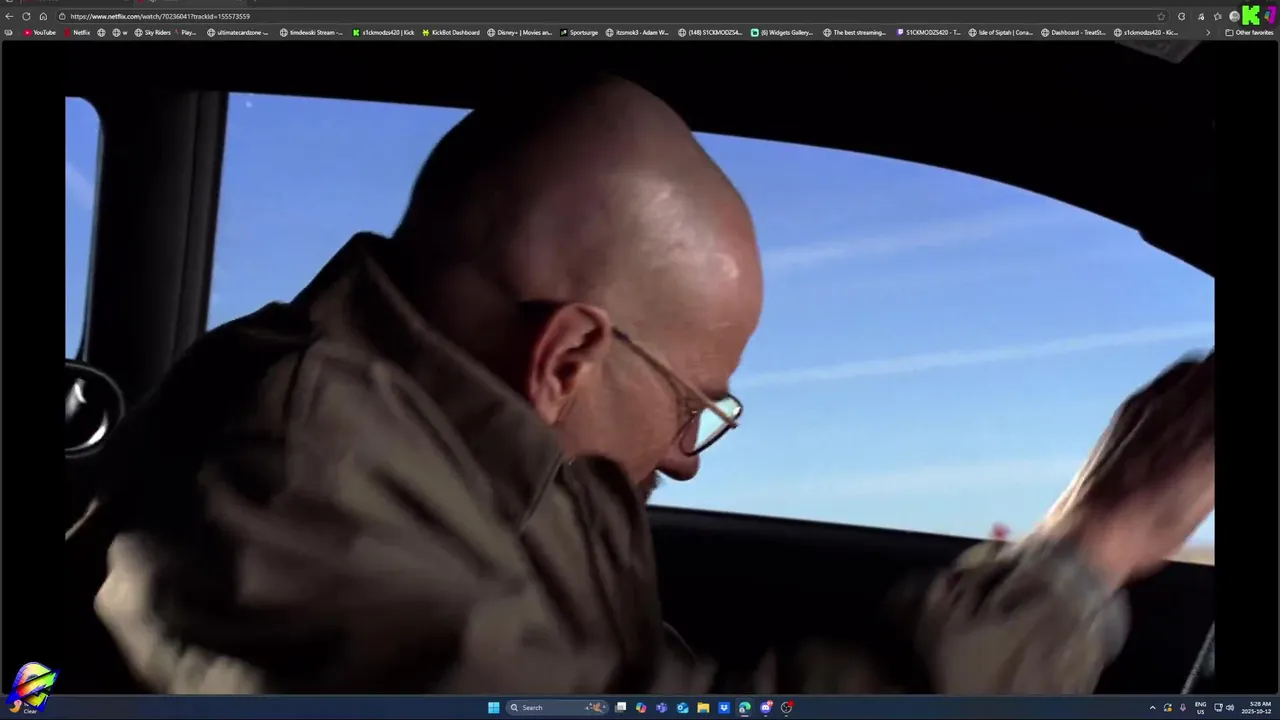The height and width of the screenshot is (720, 1280).
Task: Click the taskbar Search box
Action: tap(557, 707)
